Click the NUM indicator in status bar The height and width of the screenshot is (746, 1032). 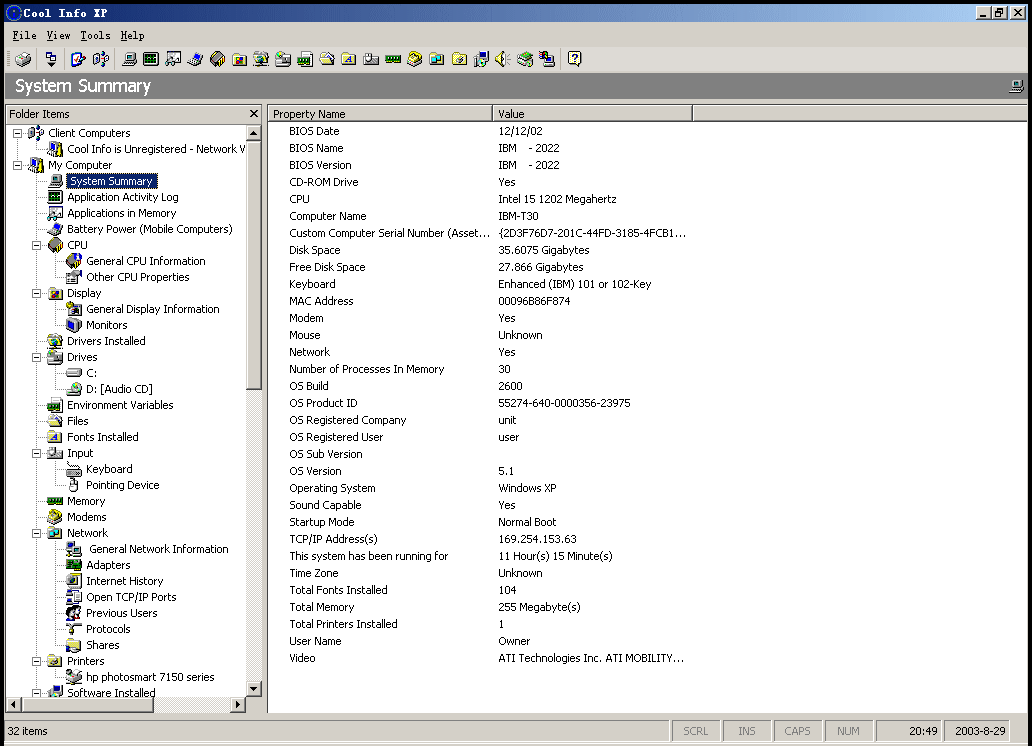coord(848,731)
